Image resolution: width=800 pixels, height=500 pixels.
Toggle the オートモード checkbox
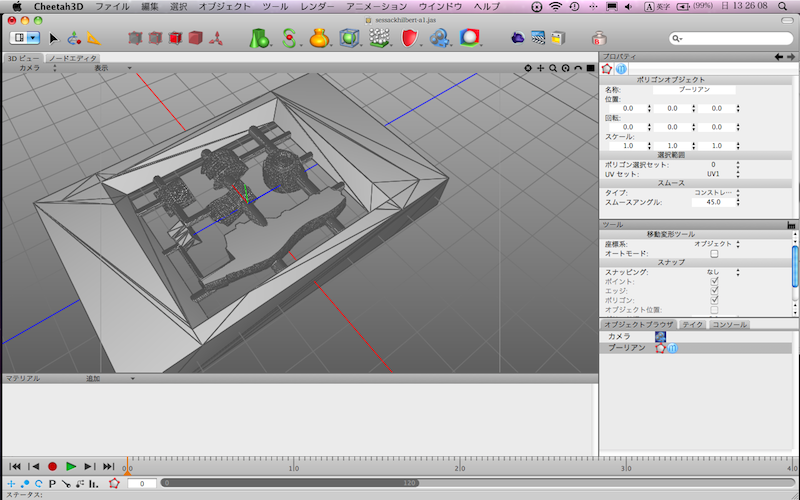[x=714, y=254]
